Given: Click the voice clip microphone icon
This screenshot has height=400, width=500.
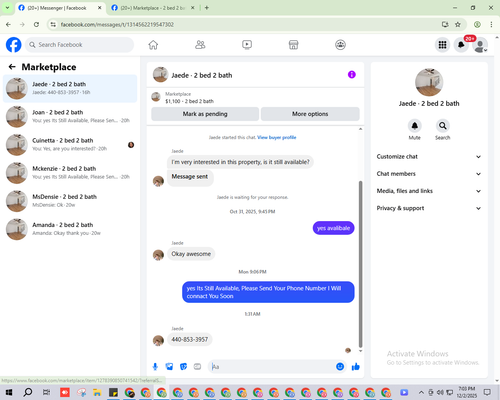Looking at the screenshot, I should click(155, 367).
